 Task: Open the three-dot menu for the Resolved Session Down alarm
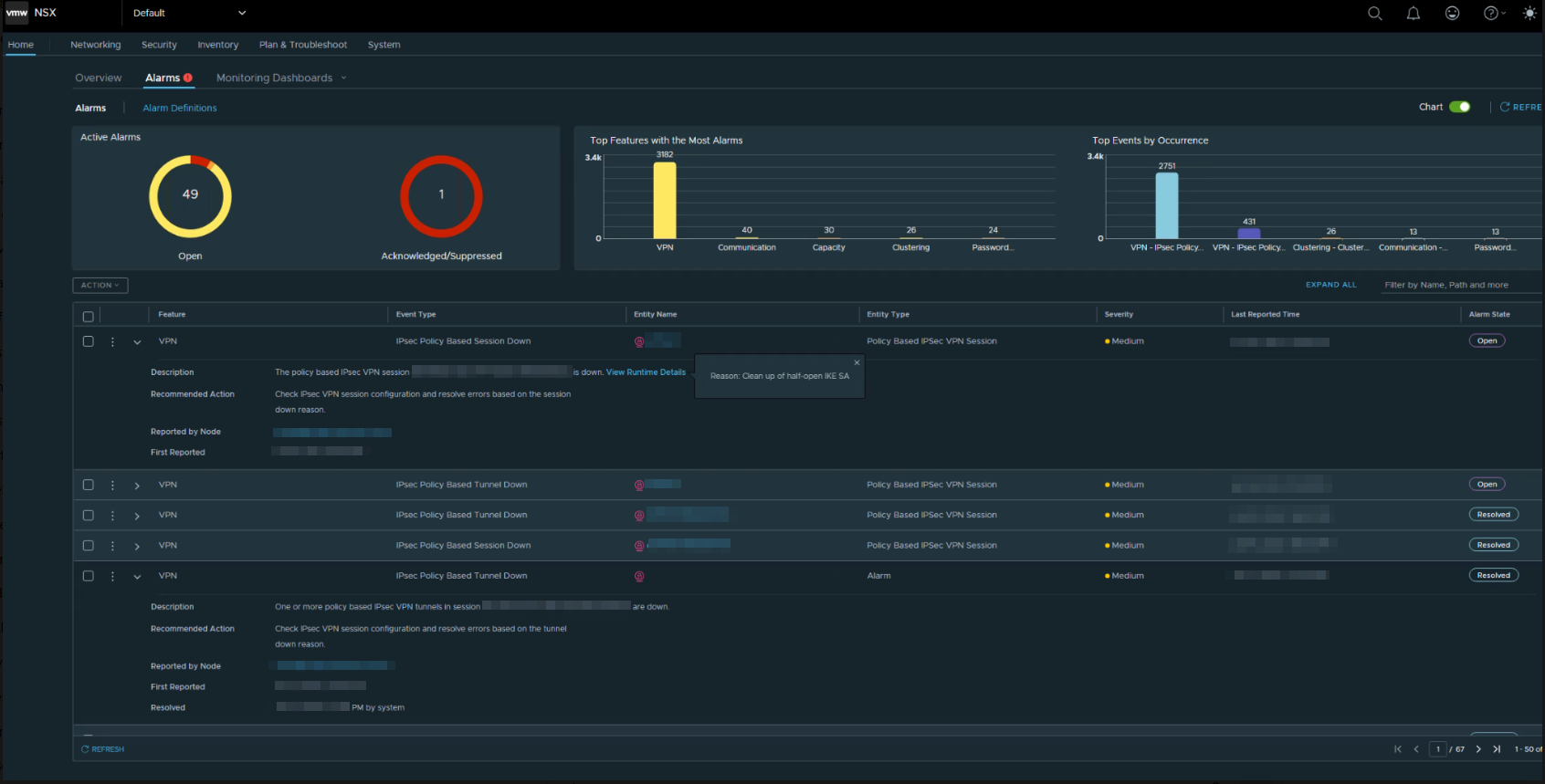112,546
